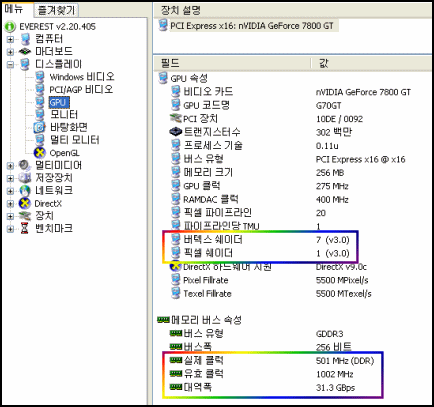Click the value G70GT
This screenshot has height=407, width=434.
click(329, 106)
